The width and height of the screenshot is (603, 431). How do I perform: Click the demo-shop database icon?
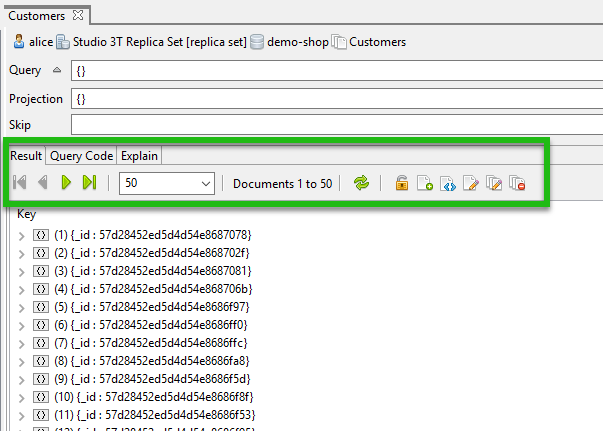(257, 42)
